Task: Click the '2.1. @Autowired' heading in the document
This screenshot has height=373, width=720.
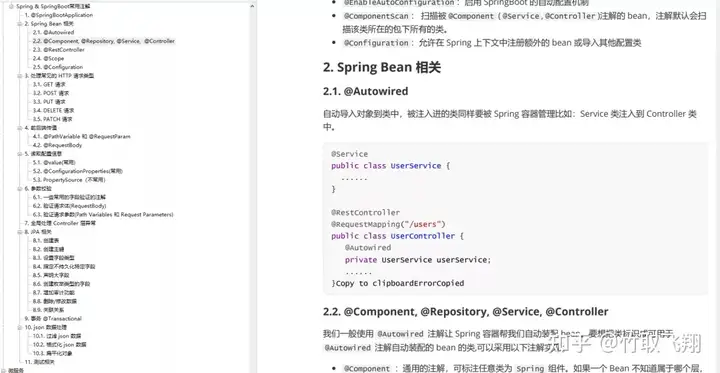Action: tap(366, 91)
